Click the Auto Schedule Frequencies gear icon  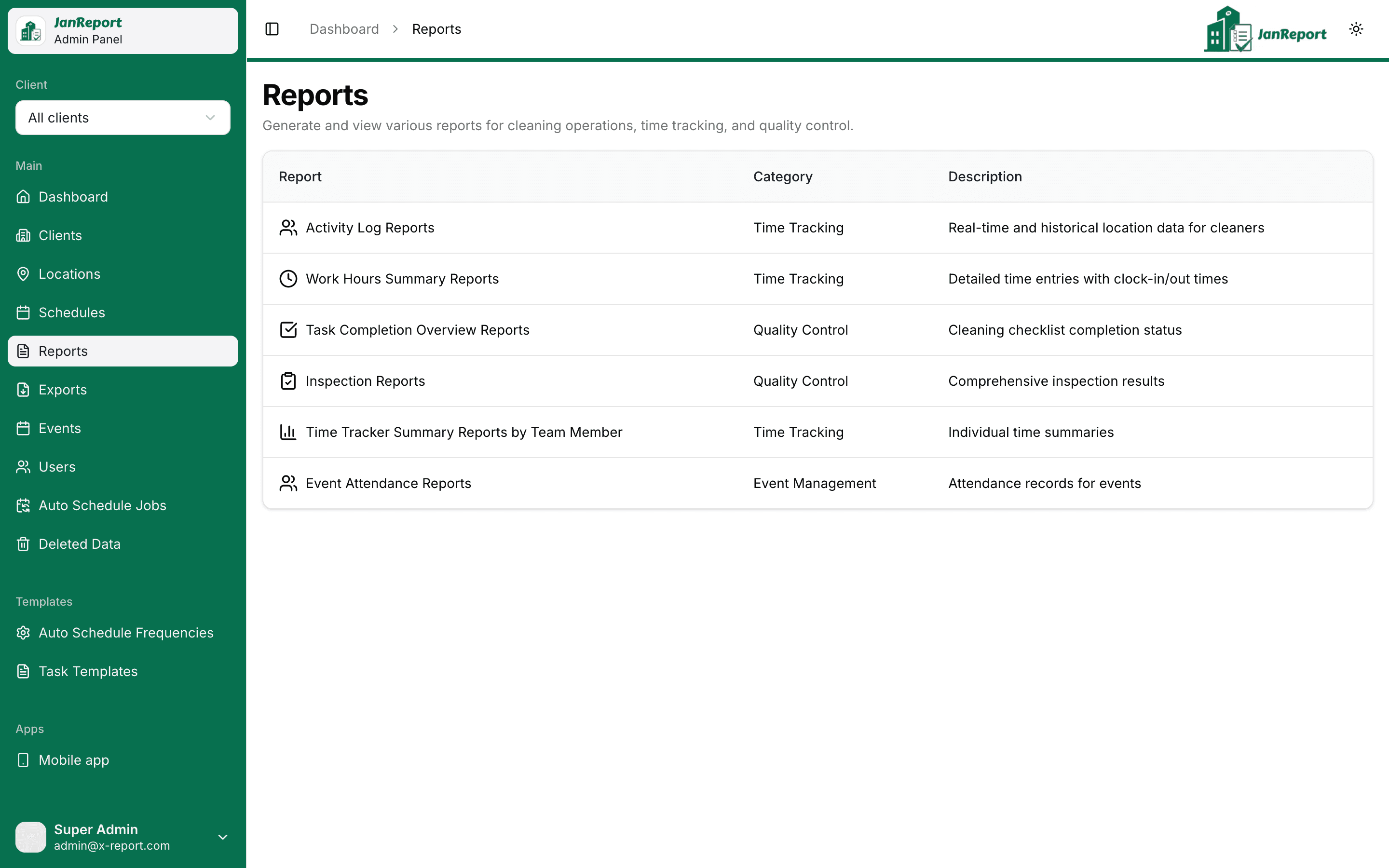[x=23, y=633]
